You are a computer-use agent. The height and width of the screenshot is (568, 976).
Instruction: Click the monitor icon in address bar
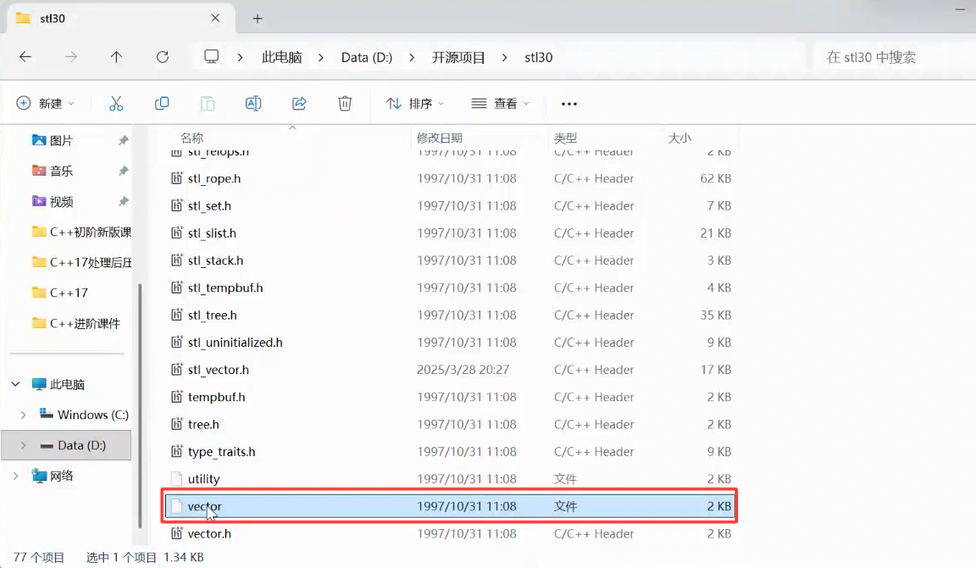[212, 57]
